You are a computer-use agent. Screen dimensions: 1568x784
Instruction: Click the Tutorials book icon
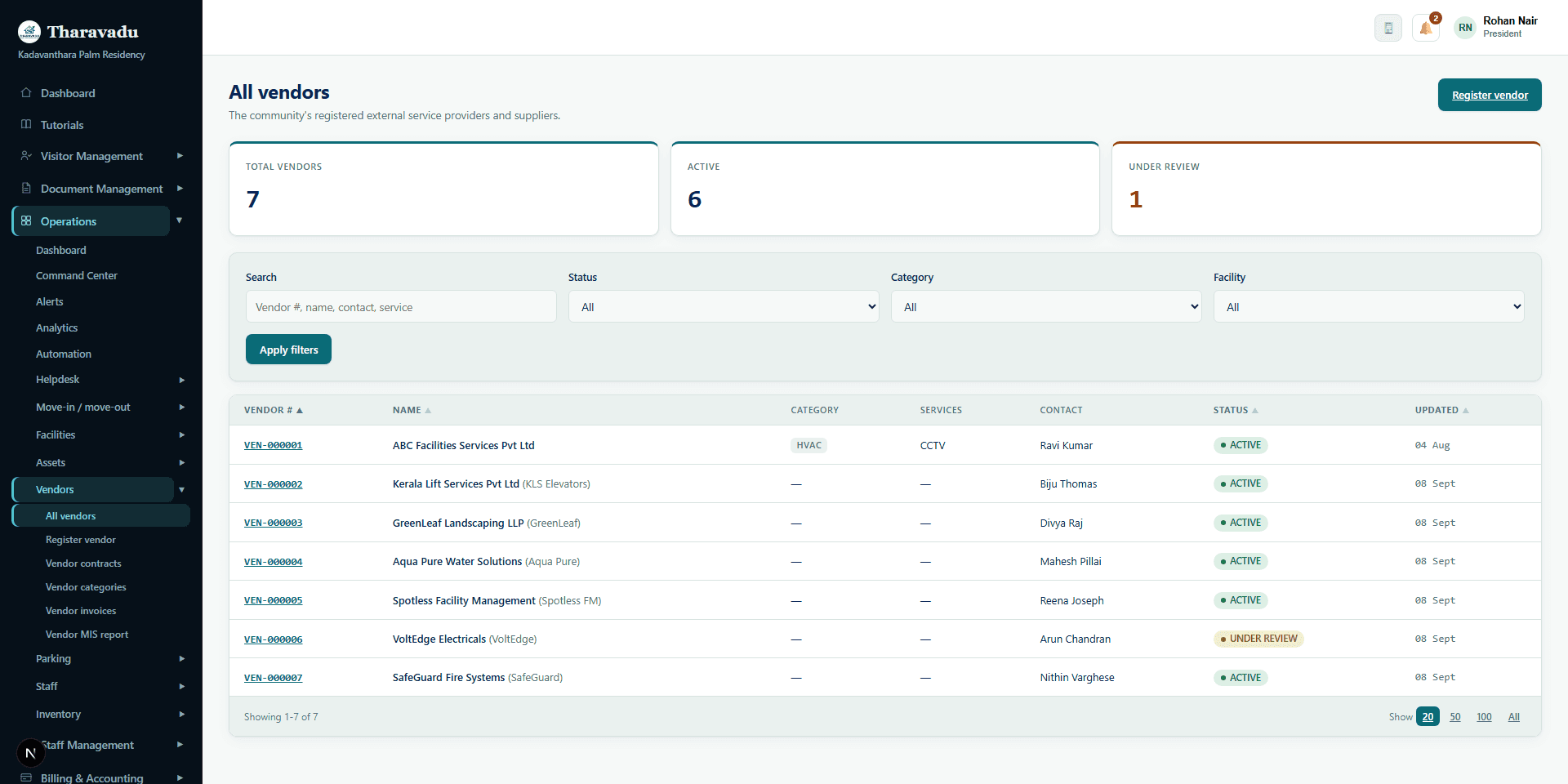pyautogui.click(x=26, y=124)
